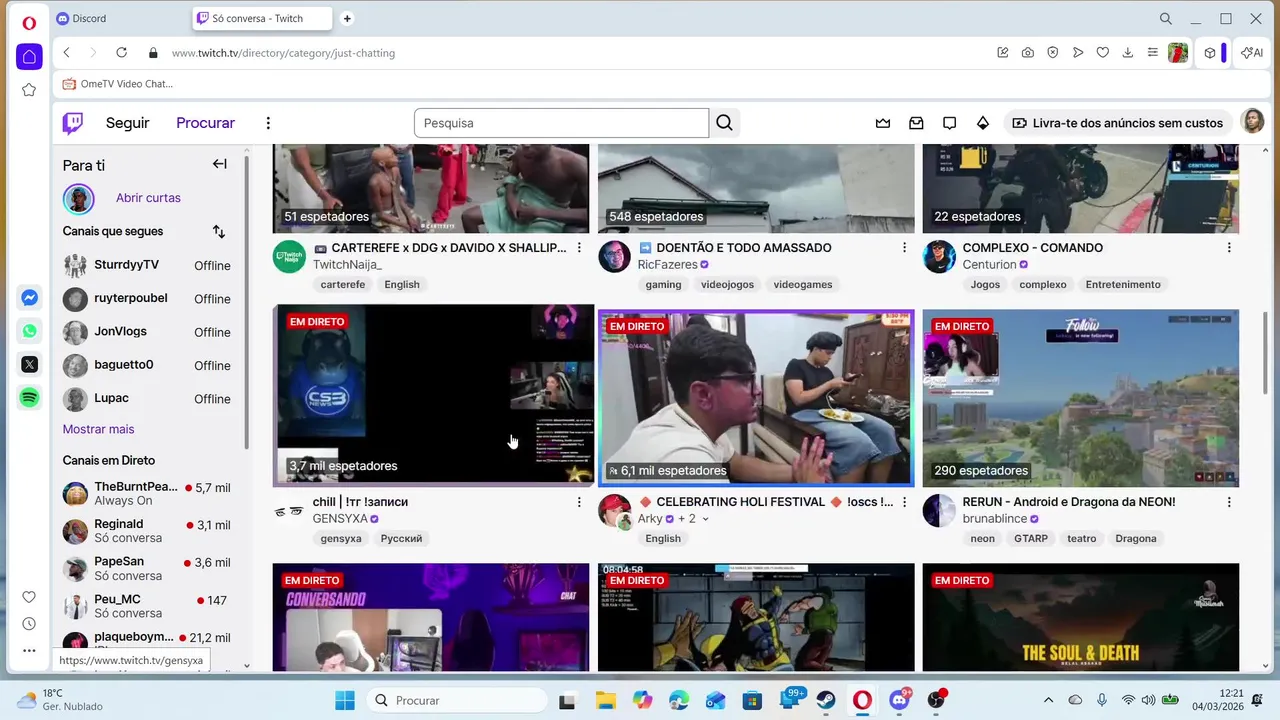The image size is (1280, 720).
Task: Open Opera Easy Setup sliders icon
Action: (1153, 53)
